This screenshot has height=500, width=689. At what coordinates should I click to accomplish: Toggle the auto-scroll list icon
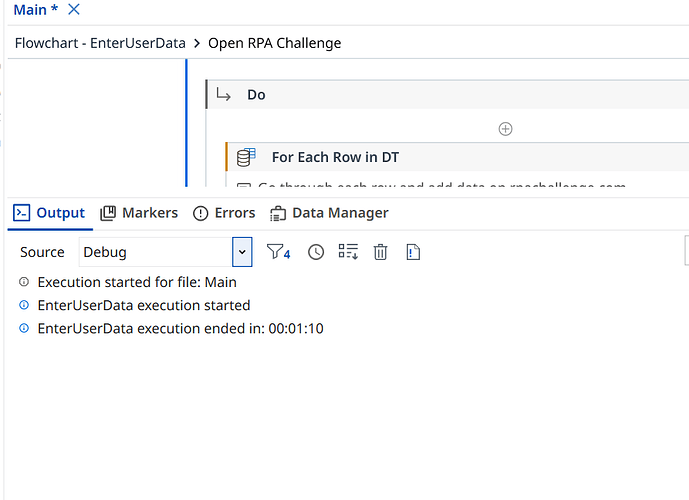[348, 252]
